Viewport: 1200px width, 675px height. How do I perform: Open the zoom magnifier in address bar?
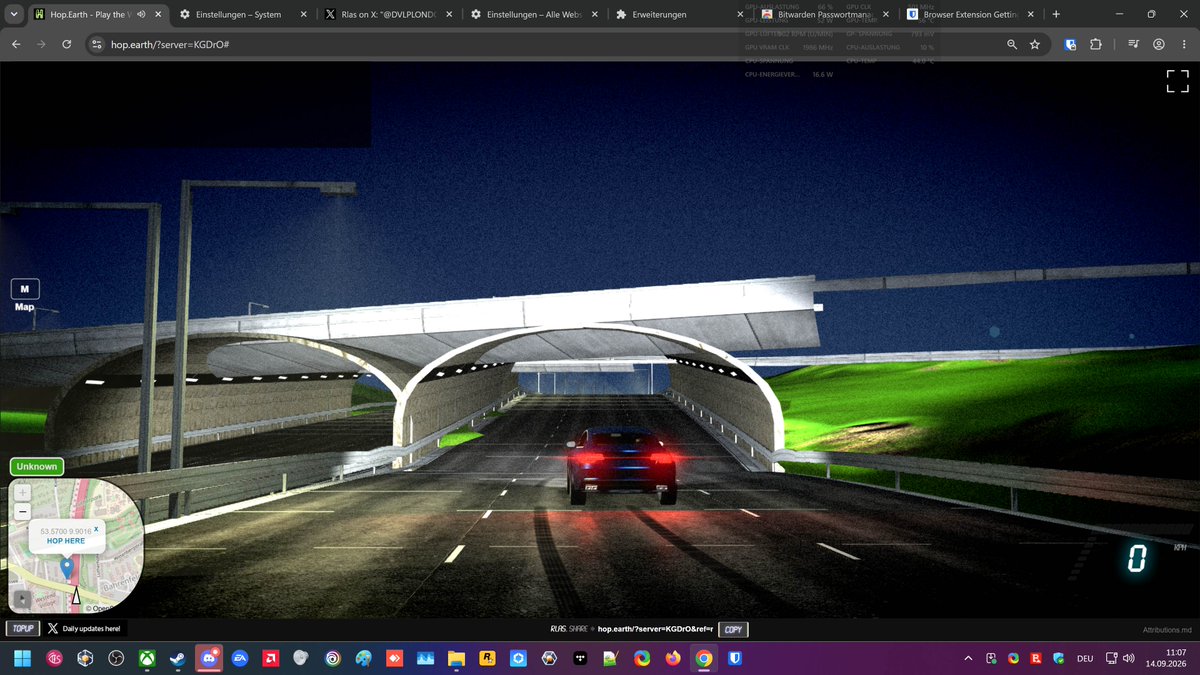point(1012,45)
